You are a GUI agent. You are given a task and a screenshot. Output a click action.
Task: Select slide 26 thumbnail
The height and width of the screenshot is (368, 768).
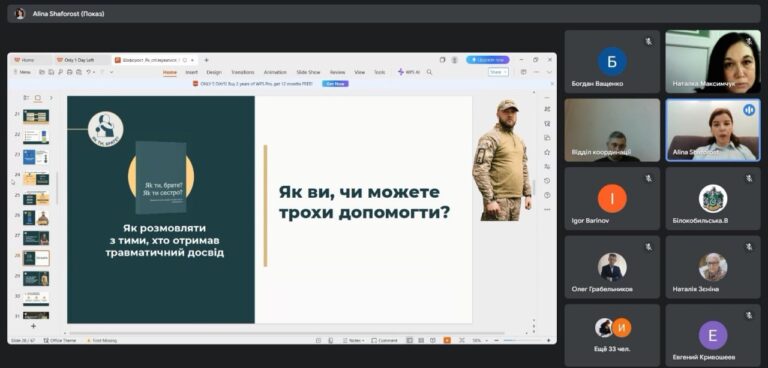point(36,218)
